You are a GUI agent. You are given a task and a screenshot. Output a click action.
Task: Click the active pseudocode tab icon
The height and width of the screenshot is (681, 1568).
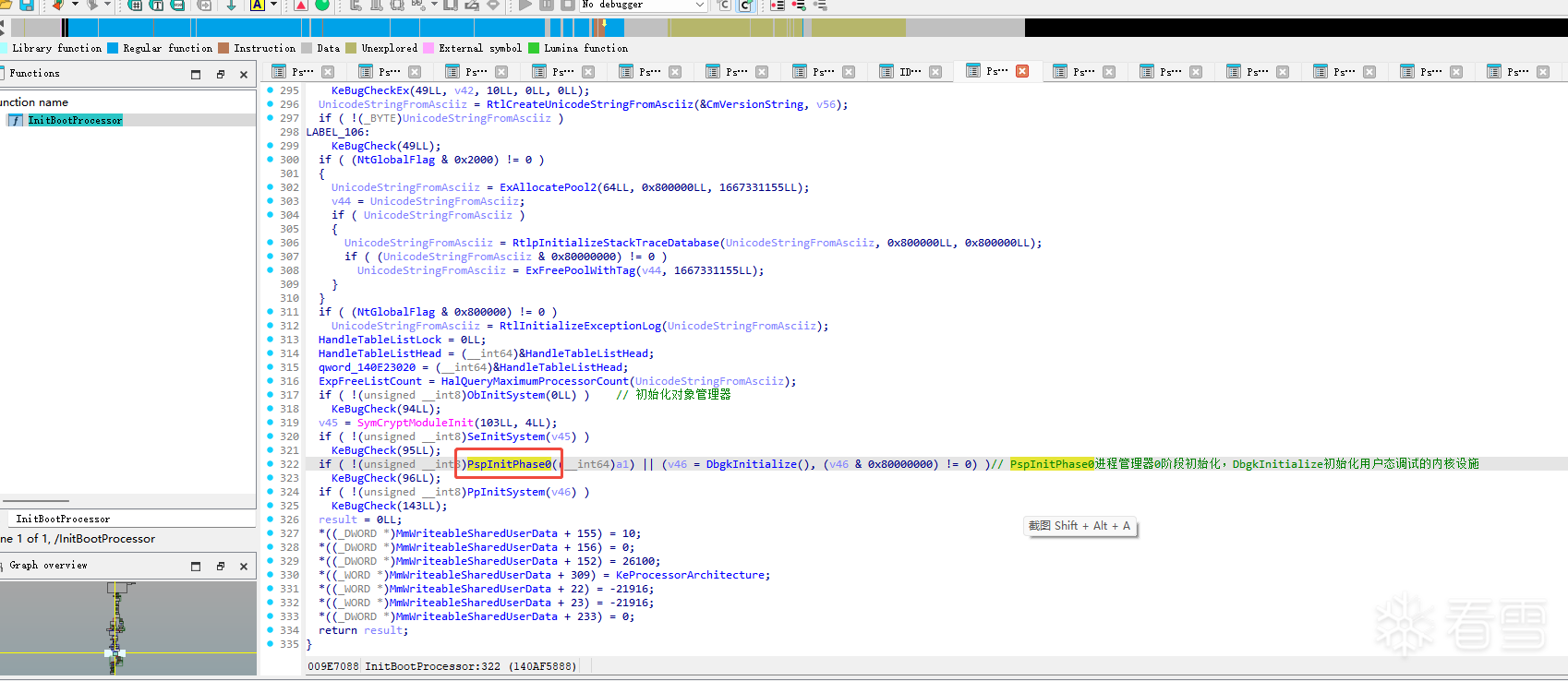click(x=973, y=70)
